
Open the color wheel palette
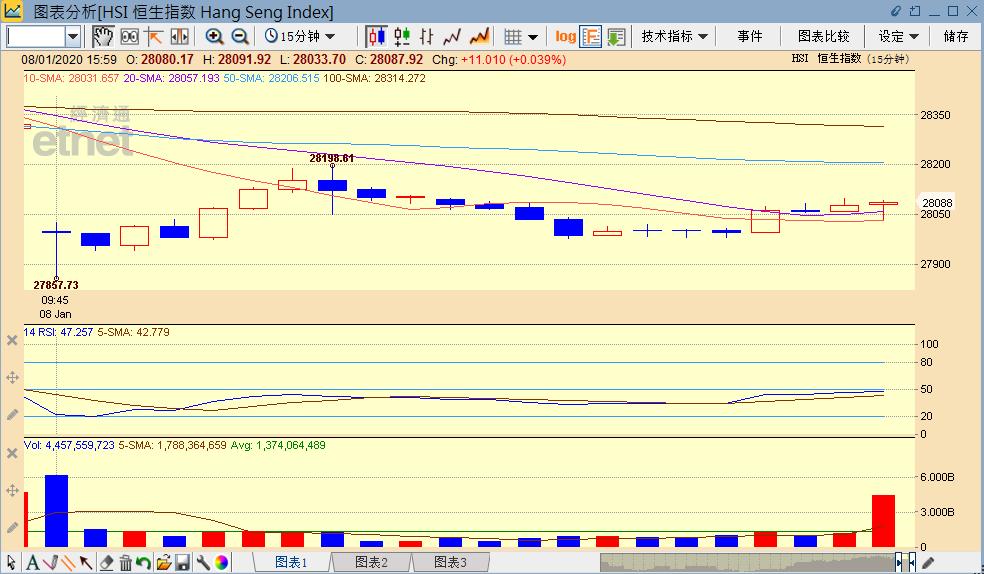[221, 563]
